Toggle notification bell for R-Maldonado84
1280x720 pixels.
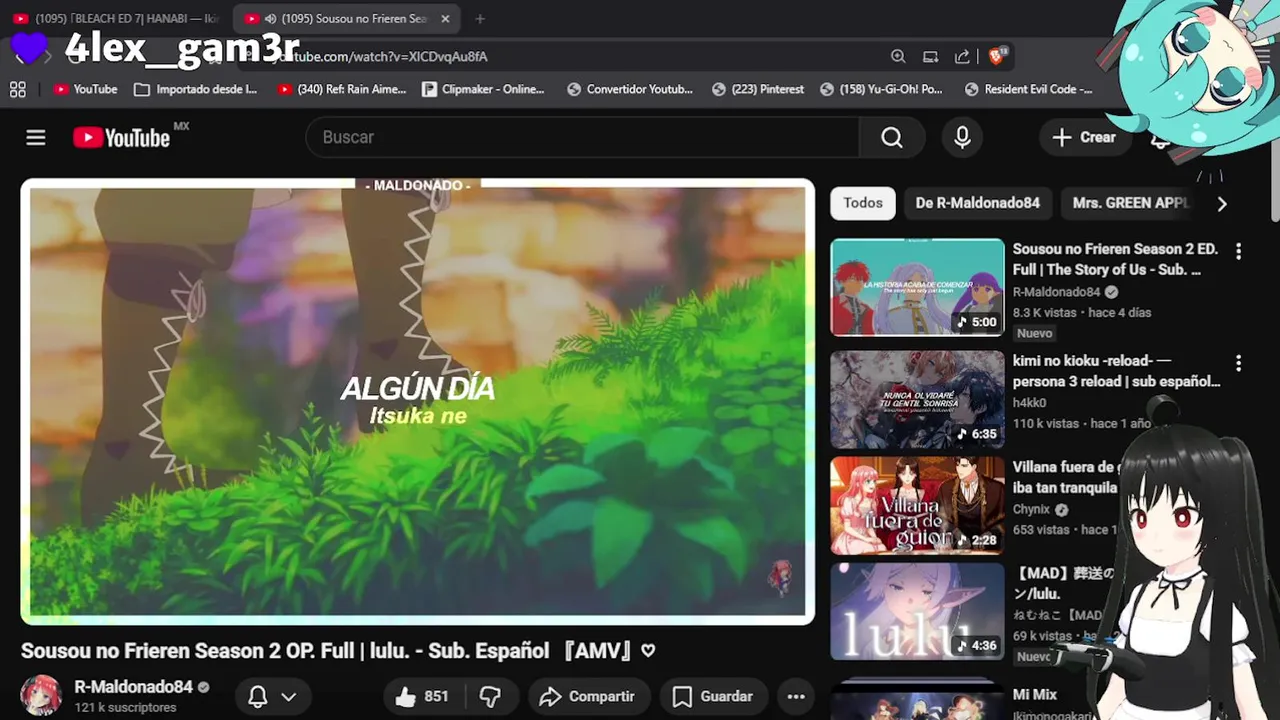tap(257, 697)
